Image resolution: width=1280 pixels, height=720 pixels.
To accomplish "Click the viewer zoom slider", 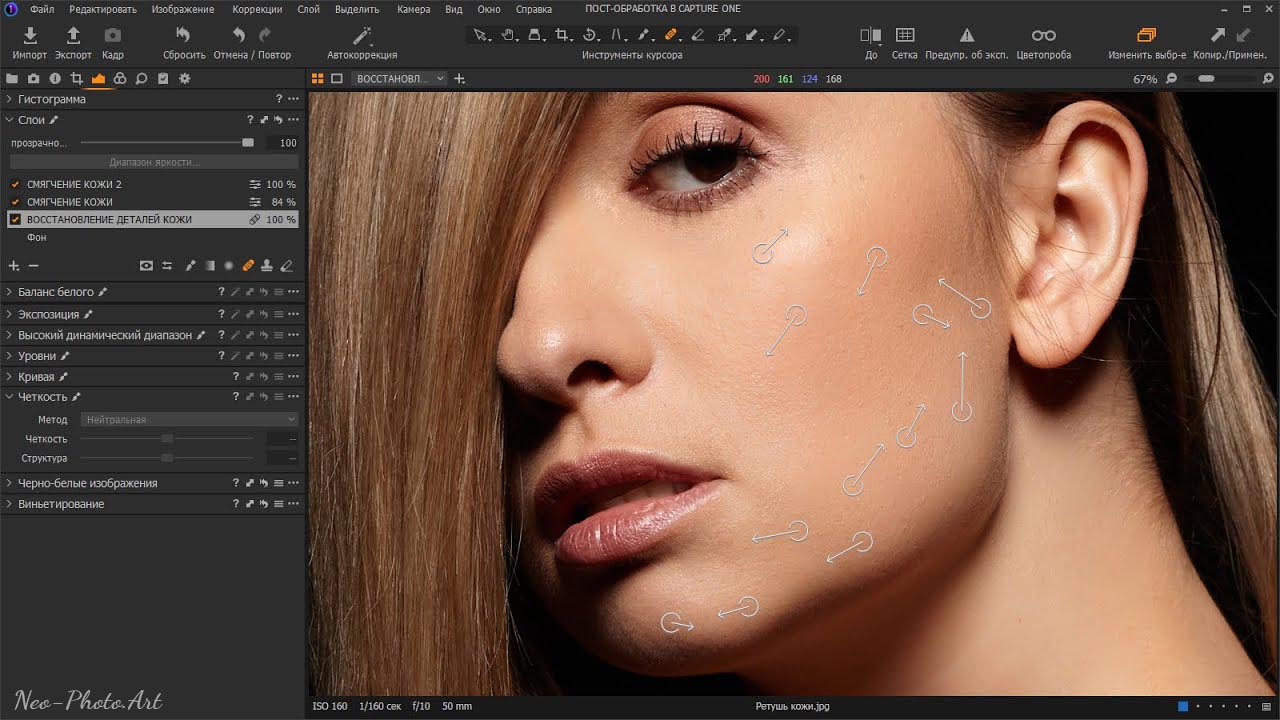I will point(1218,78).
